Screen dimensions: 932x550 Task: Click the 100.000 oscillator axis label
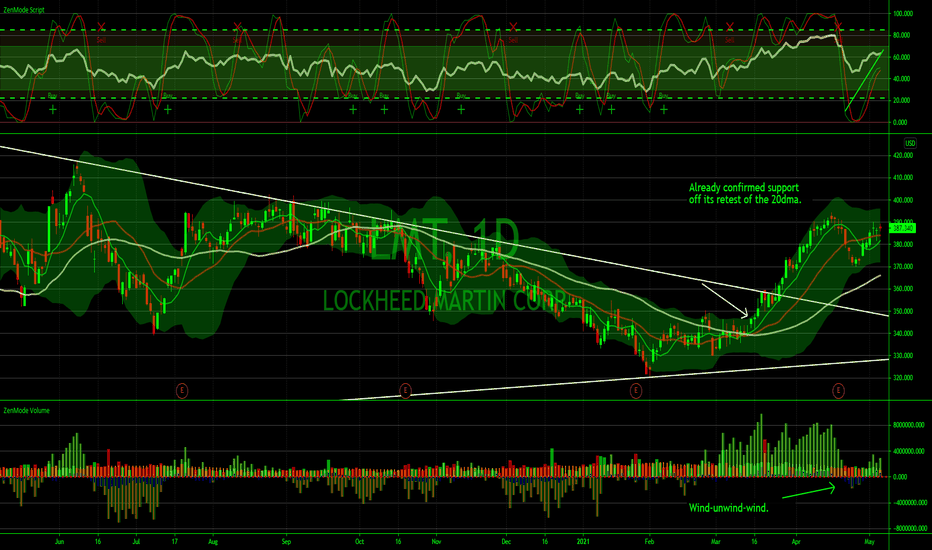(902, 14)
